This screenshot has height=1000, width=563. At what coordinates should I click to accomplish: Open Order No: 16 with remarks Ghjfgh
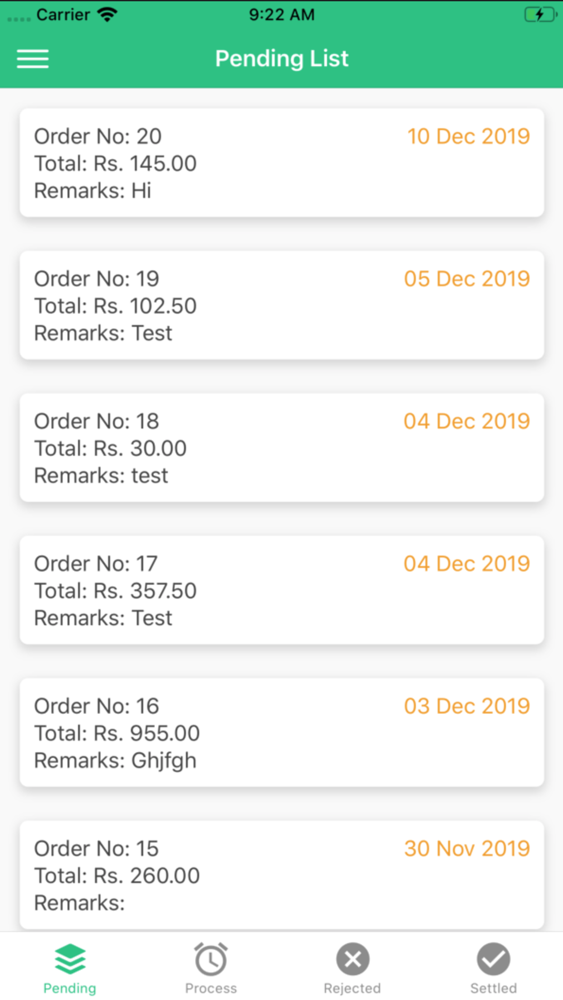click(282, 732)
